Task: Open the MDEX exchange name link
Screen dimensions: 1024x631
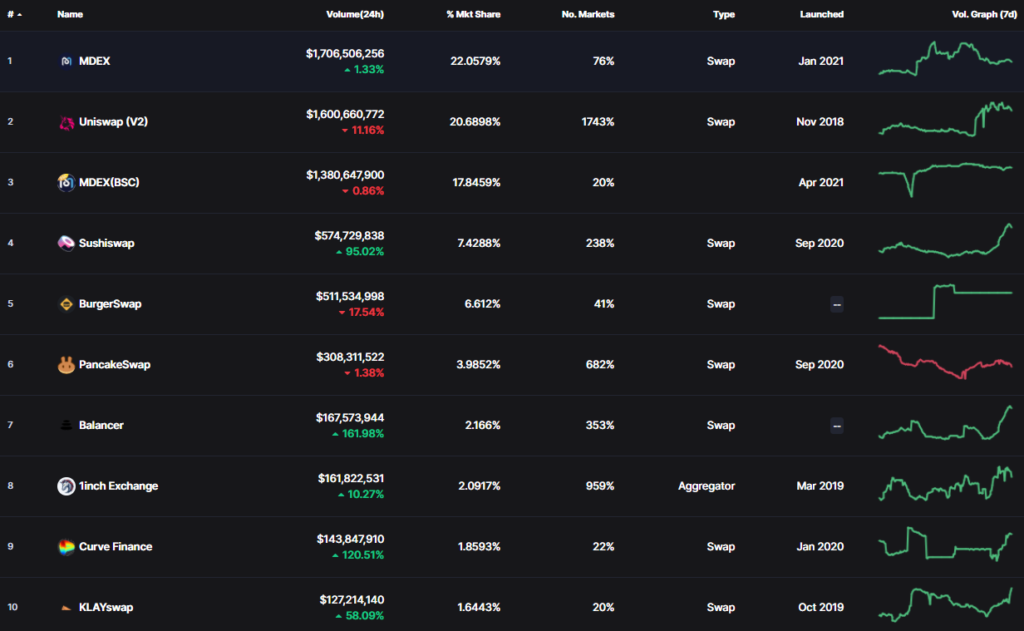Action: click(x=95, y=61)
